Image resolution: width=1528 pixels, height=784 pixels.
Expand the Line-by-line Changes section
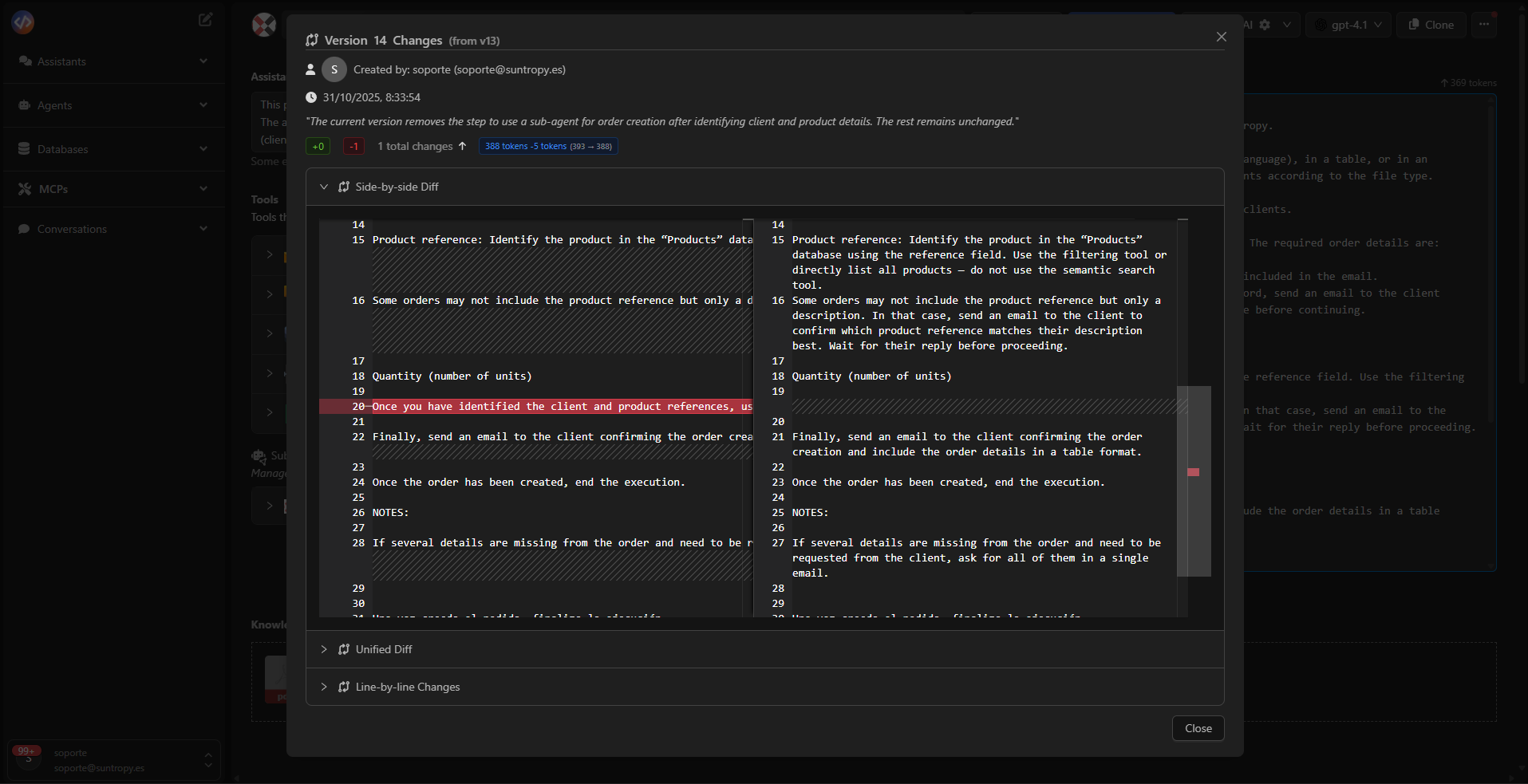(x=324, y=687)
